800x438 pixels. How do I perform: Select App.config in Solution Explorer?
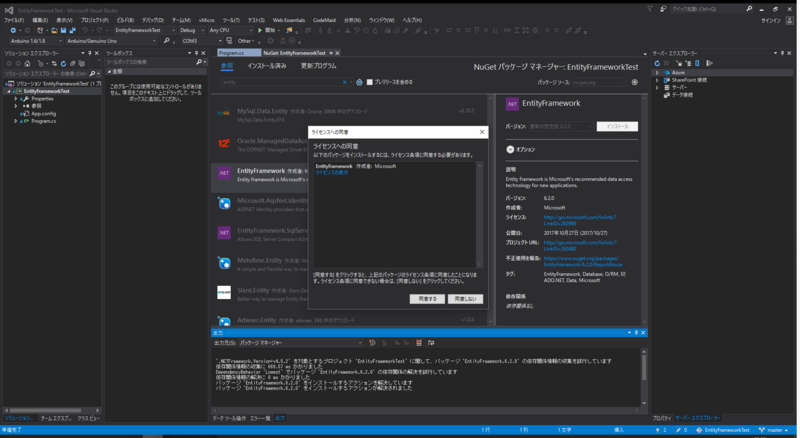pyautogui.click(x=43, y=113)
